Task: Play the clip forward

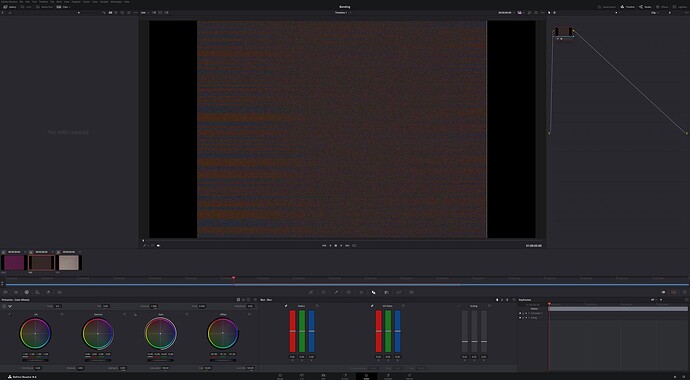Action: click(x=341, y=245)
